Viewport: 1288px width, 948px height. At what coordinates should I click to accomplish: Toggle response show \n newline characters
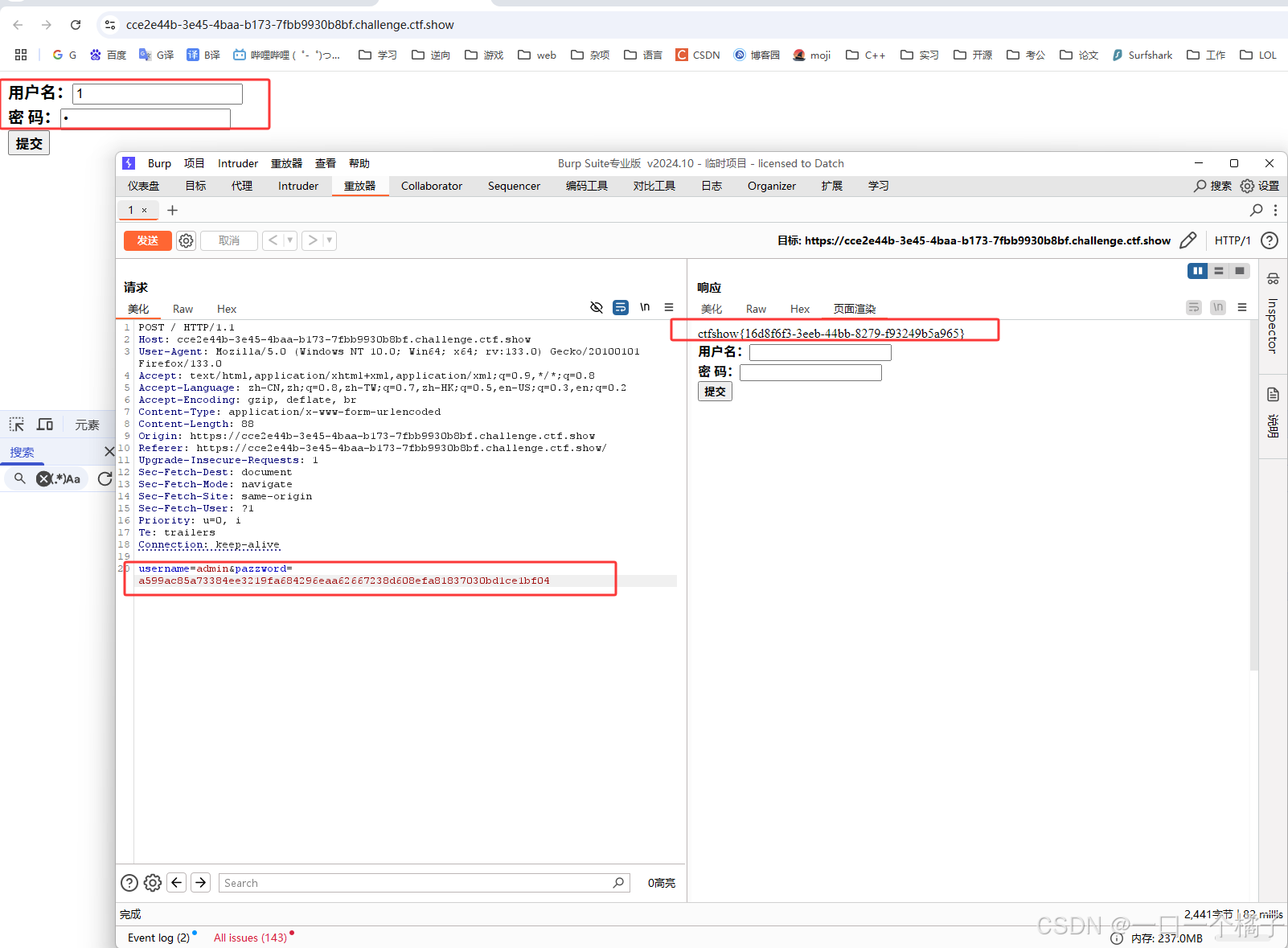tap(1218, 307)
